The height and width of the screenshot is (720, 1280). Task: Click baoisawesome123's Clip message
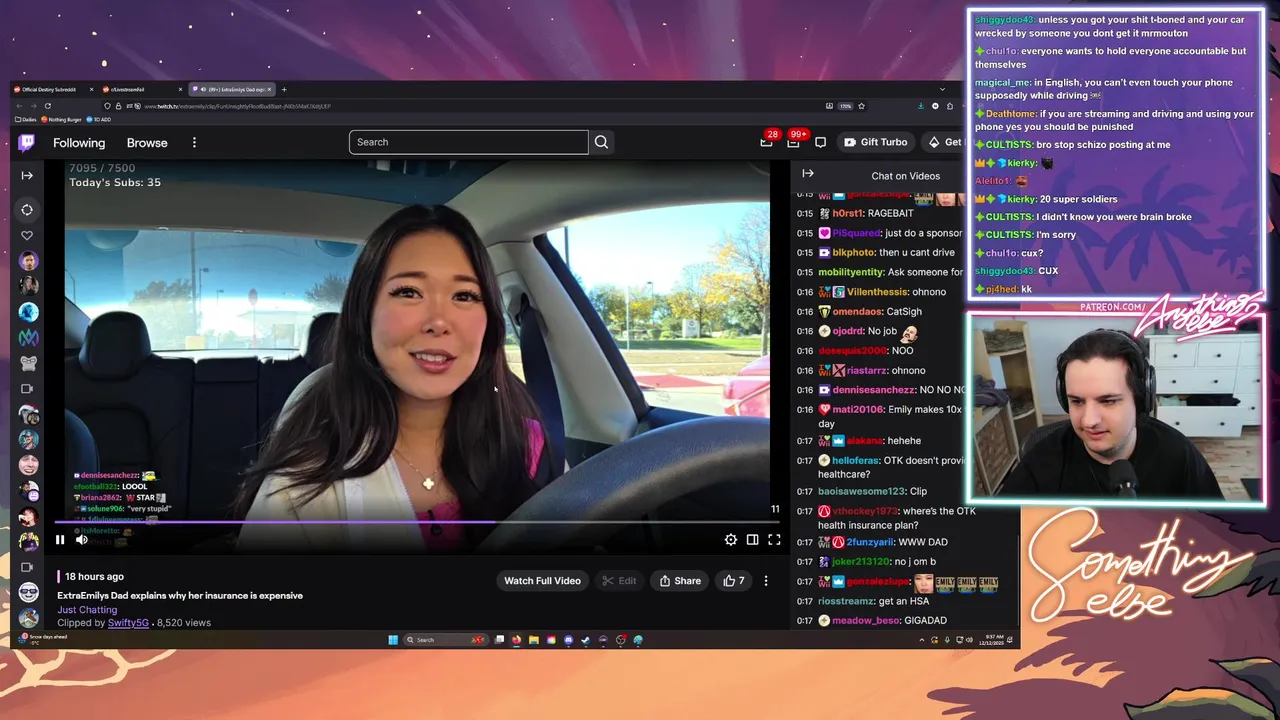(872, 491)
